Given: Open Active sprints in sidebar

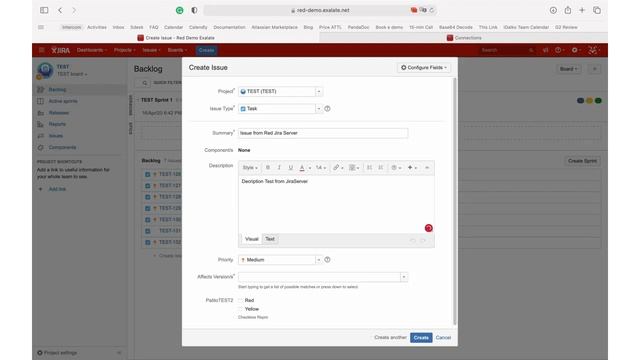Looking at the screenshot, I should coord(63,101).
